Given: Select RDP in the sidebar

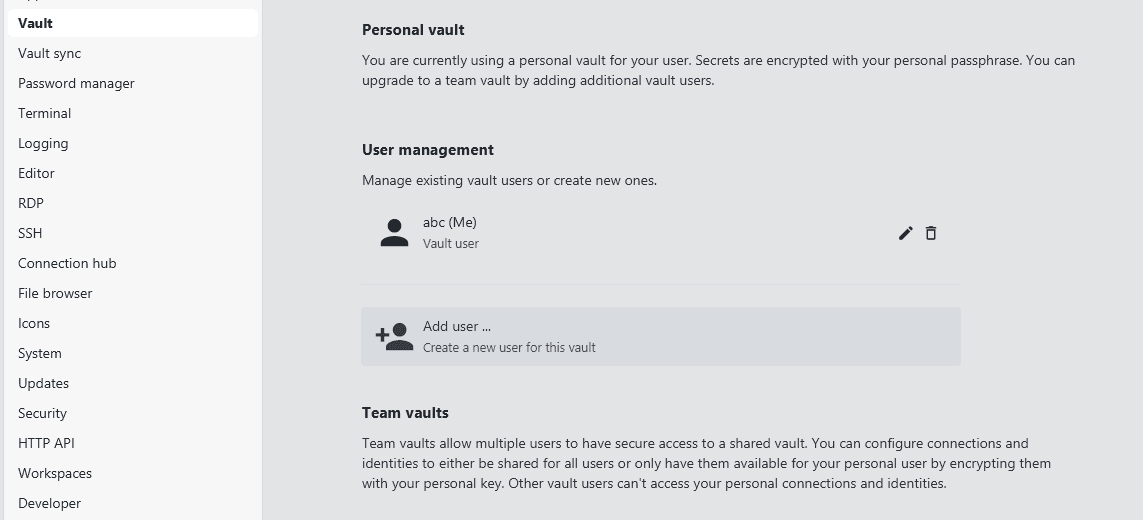Looking at the screenshot, I should pos(31,203).
